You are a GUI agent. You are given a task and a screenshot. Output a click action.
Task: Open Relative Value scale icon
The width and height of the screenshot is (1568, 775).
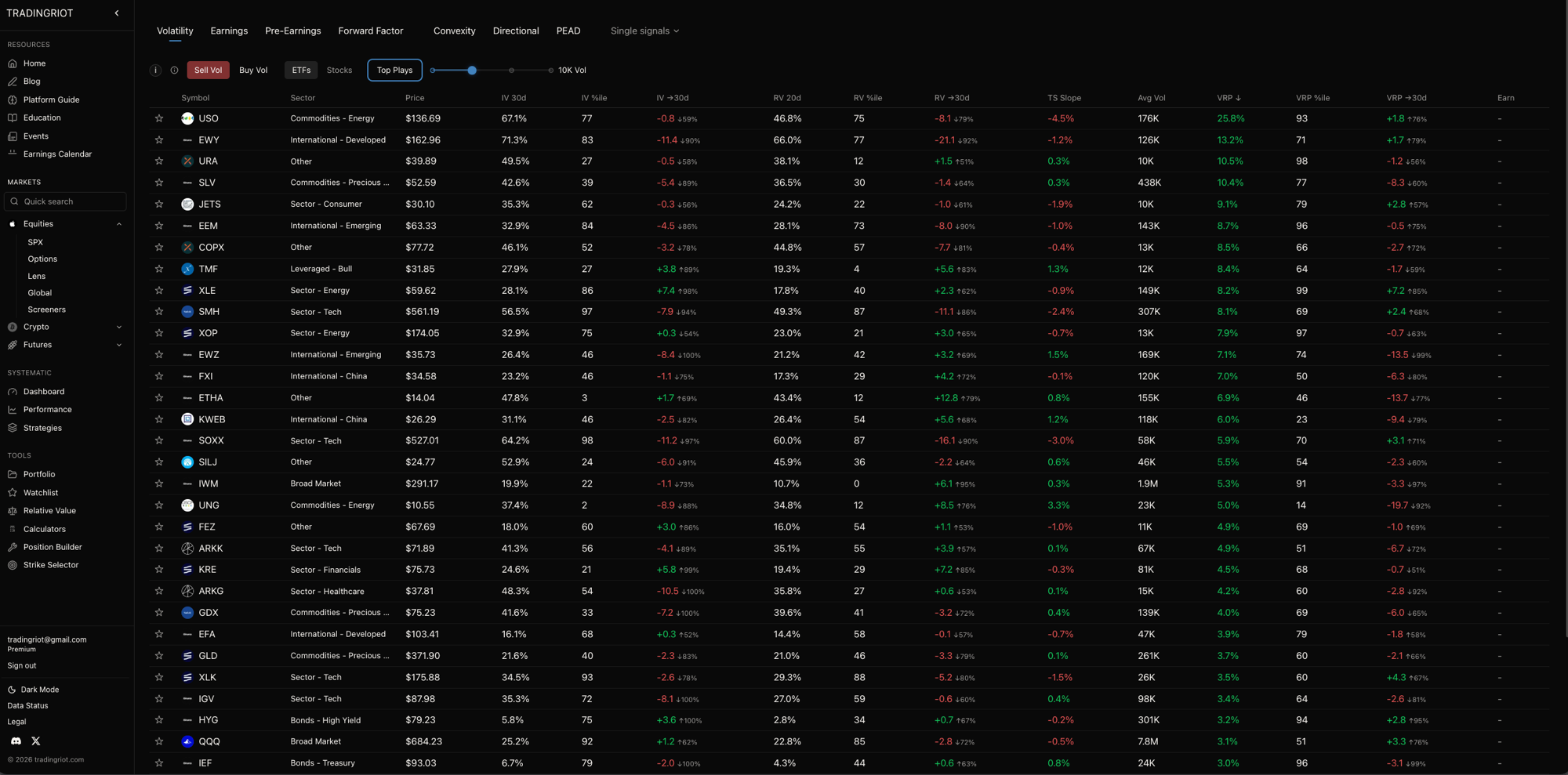[13, 511]
